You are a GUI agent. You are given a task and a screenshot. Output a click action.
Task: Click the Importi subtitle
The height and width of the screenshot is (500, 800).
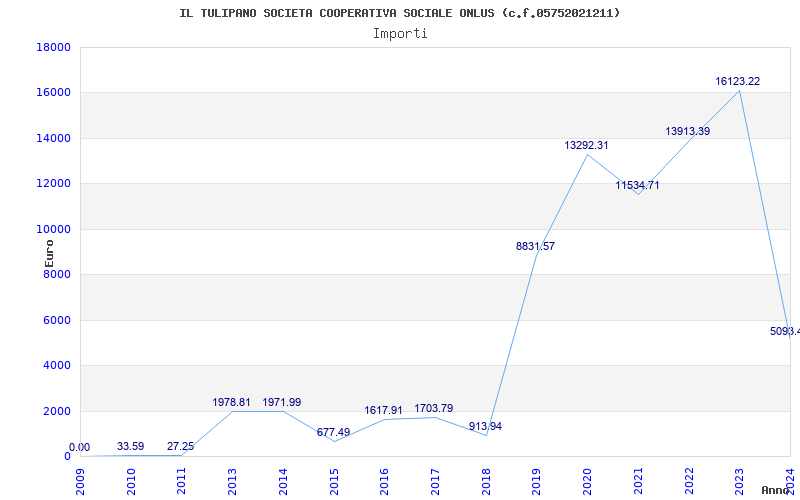tap(400, 34)
